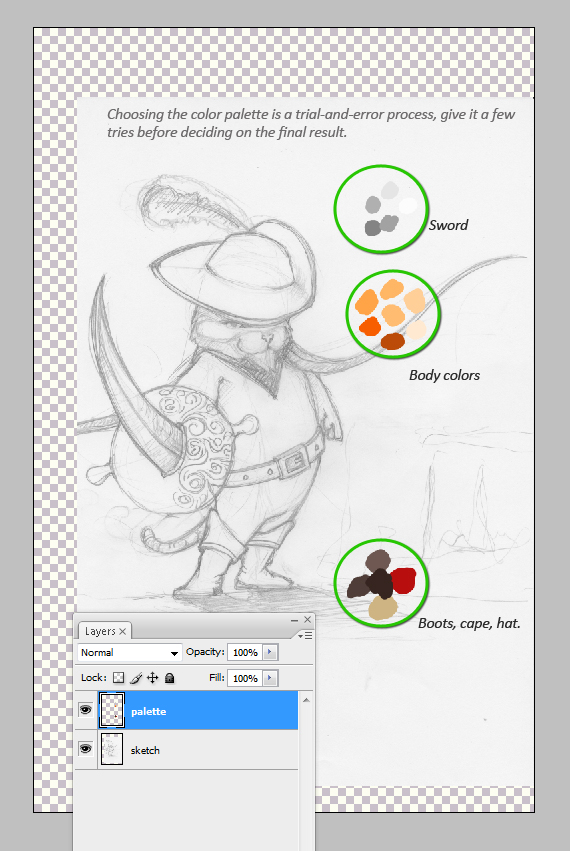
Task: Open the Layers panel flyout menu
Action: click(305, 635)
